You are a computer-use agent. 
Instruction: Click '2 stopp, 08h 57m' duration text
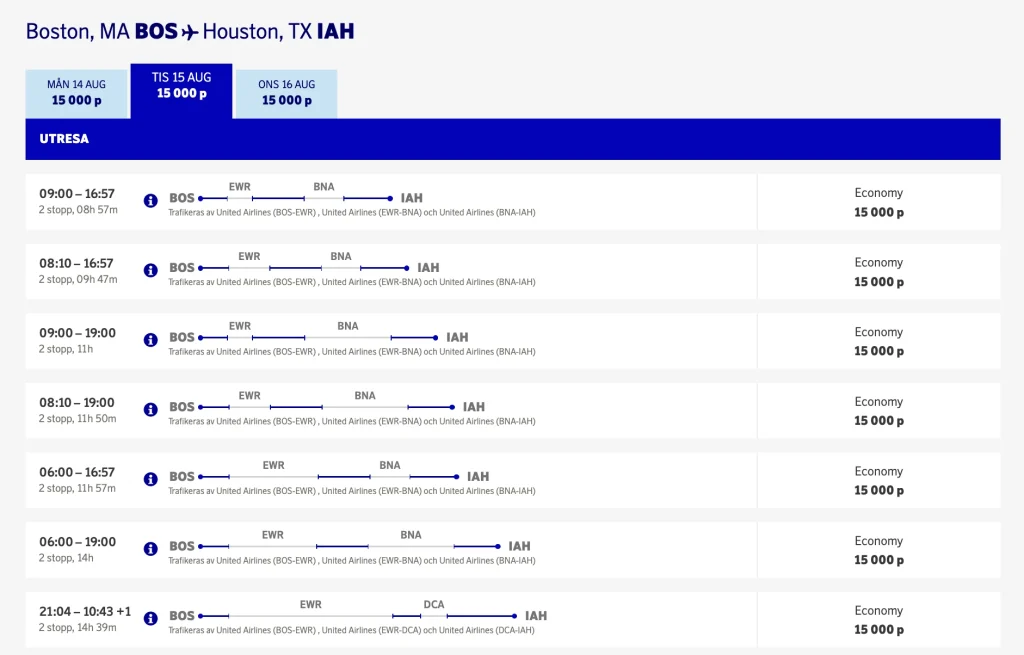(78, 210)
